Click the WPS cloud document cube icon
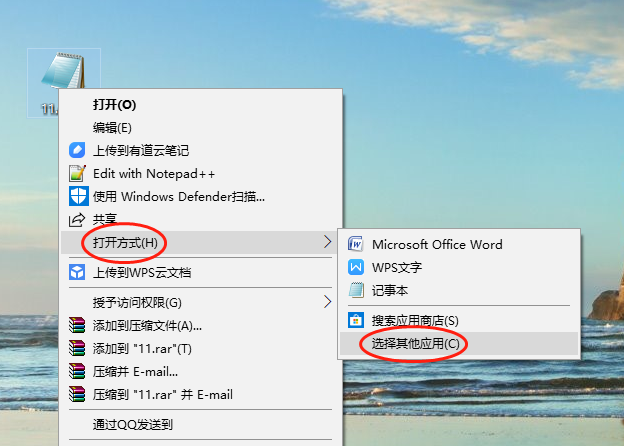 [77, 273]
